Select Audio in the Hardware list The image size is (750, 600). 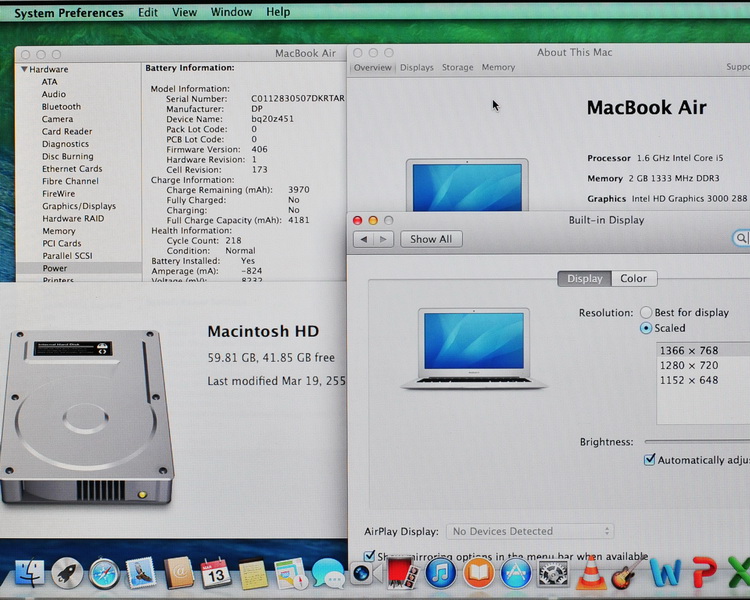(54, 94)
